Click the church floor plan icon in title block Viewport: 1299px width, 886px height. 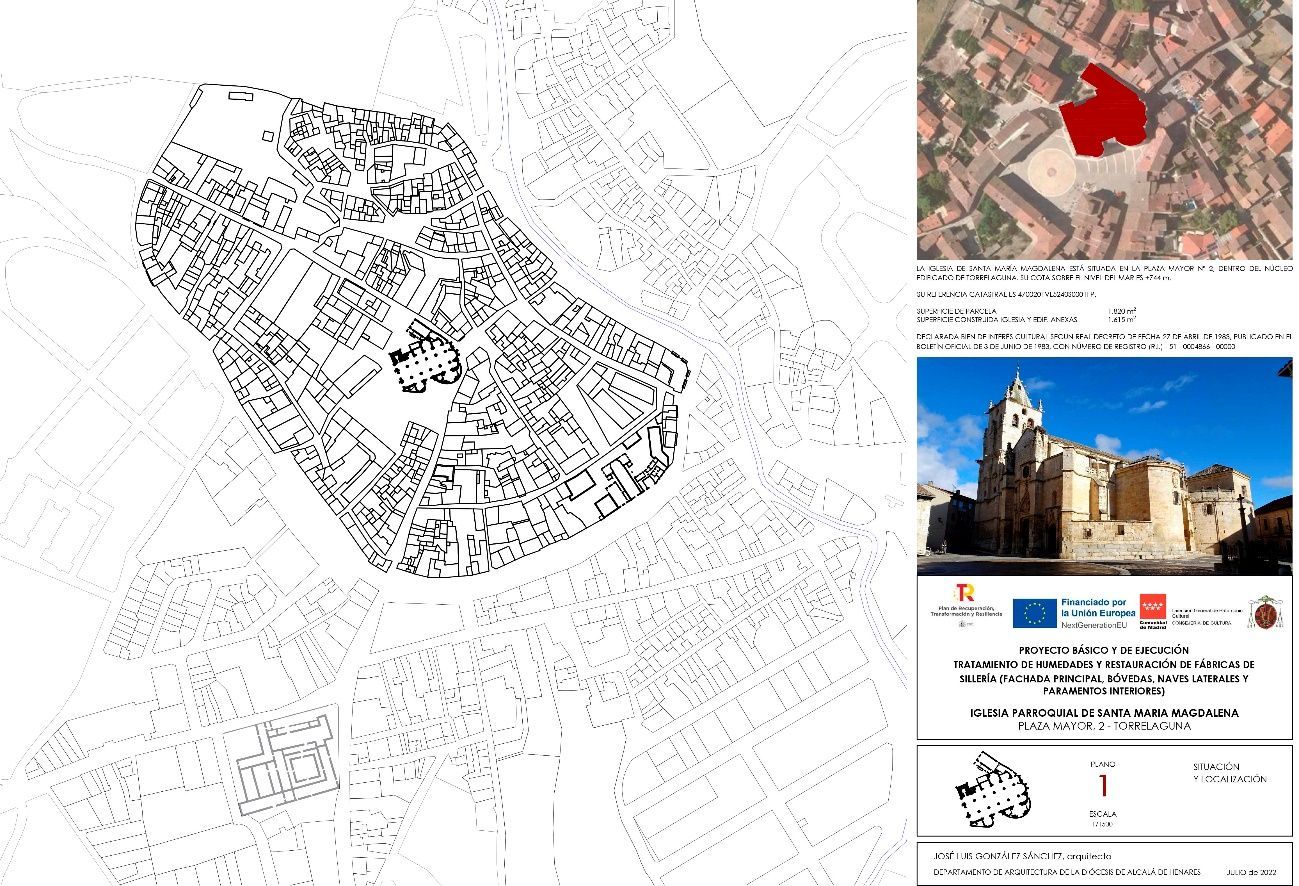990,790
